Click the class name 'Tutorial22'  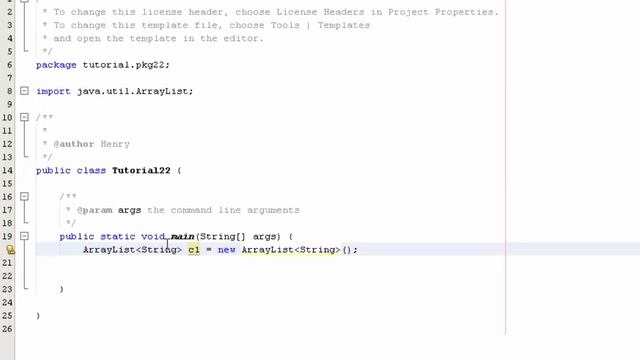coord(141,170)
